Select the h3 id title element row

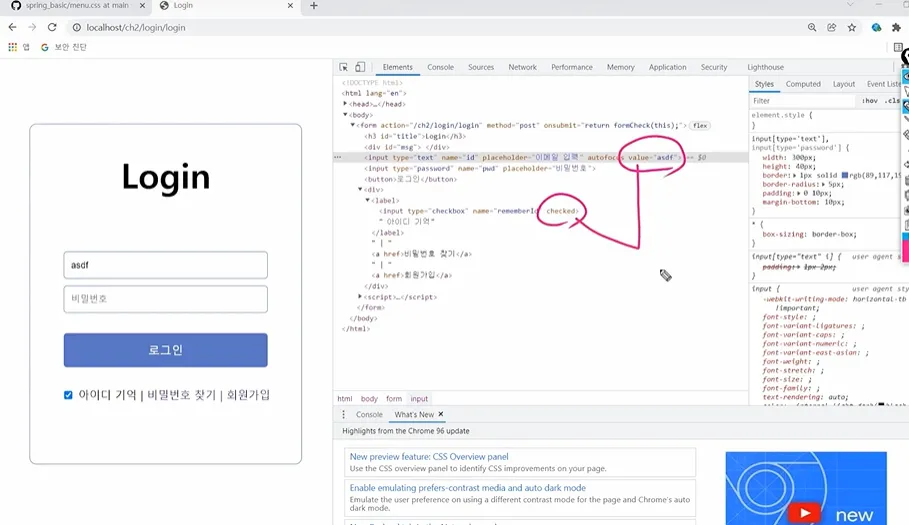[x=415, y=136]
